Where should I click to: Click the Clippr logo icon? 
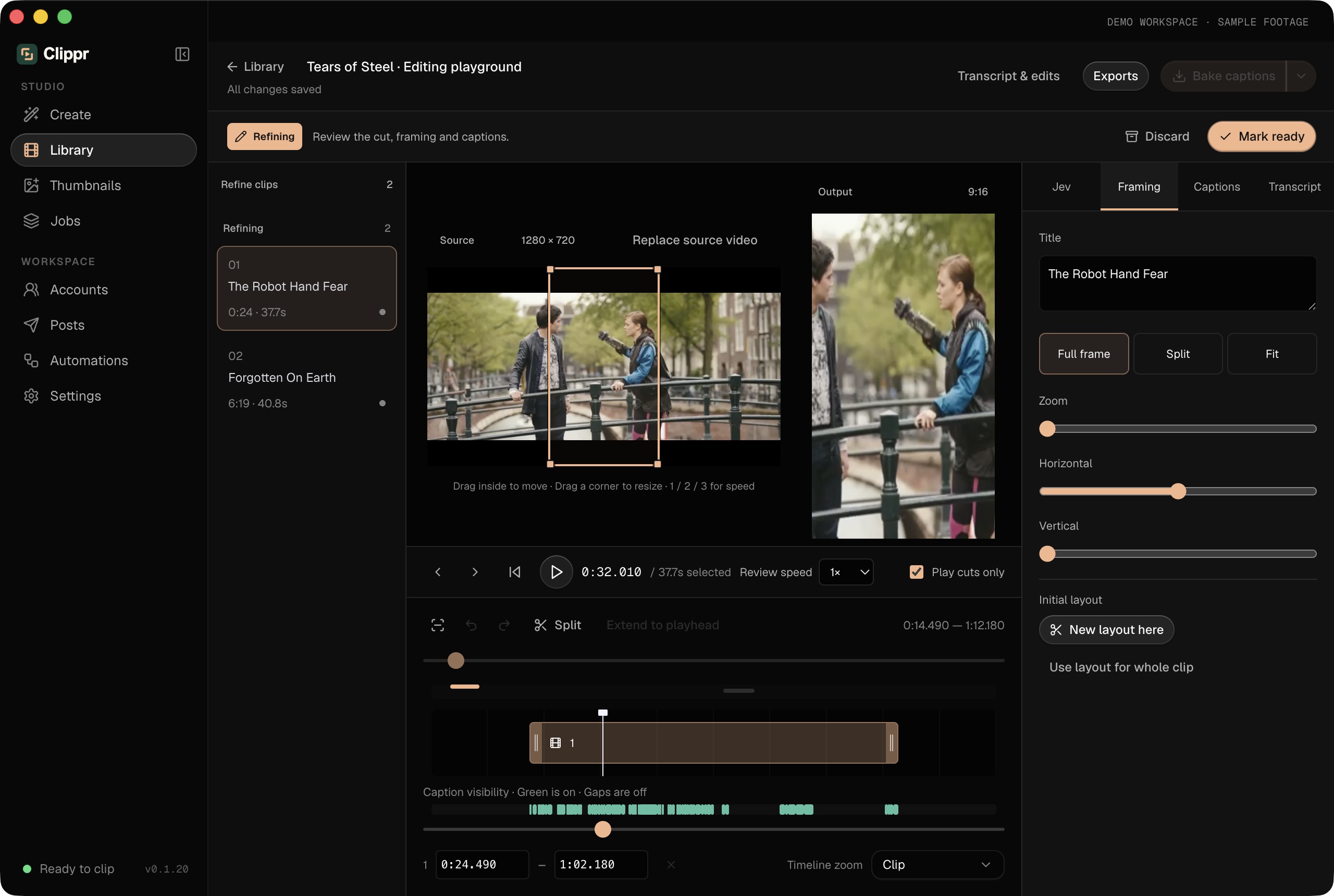pyautogui.click(x=27, y=54)
